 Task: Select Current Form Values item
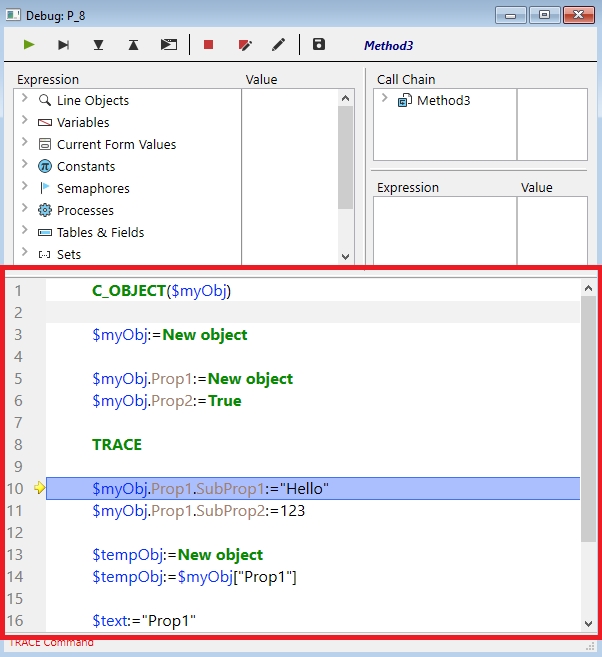pyautogui.click(x=116, y=144)
